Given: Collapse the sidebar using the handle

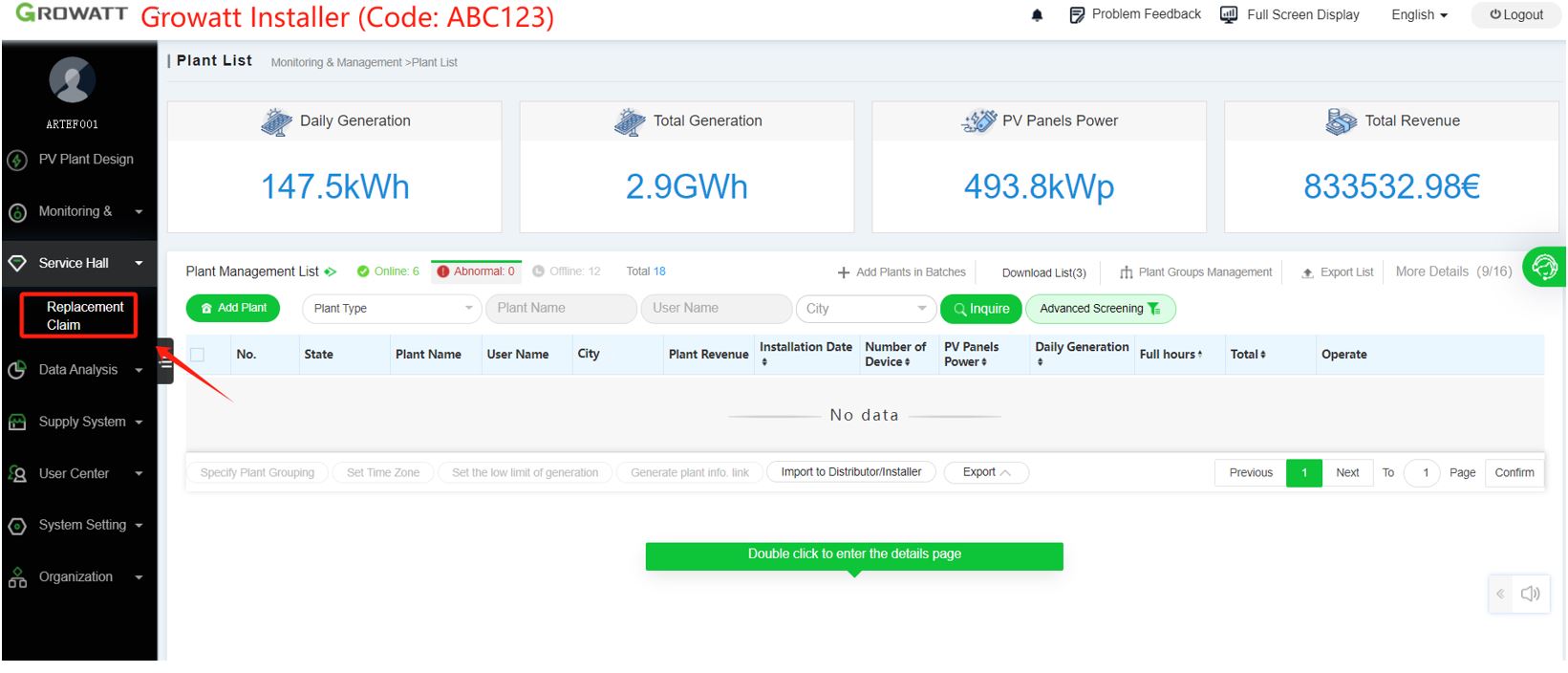Looking at the screenshot, I should coord(165,362).
